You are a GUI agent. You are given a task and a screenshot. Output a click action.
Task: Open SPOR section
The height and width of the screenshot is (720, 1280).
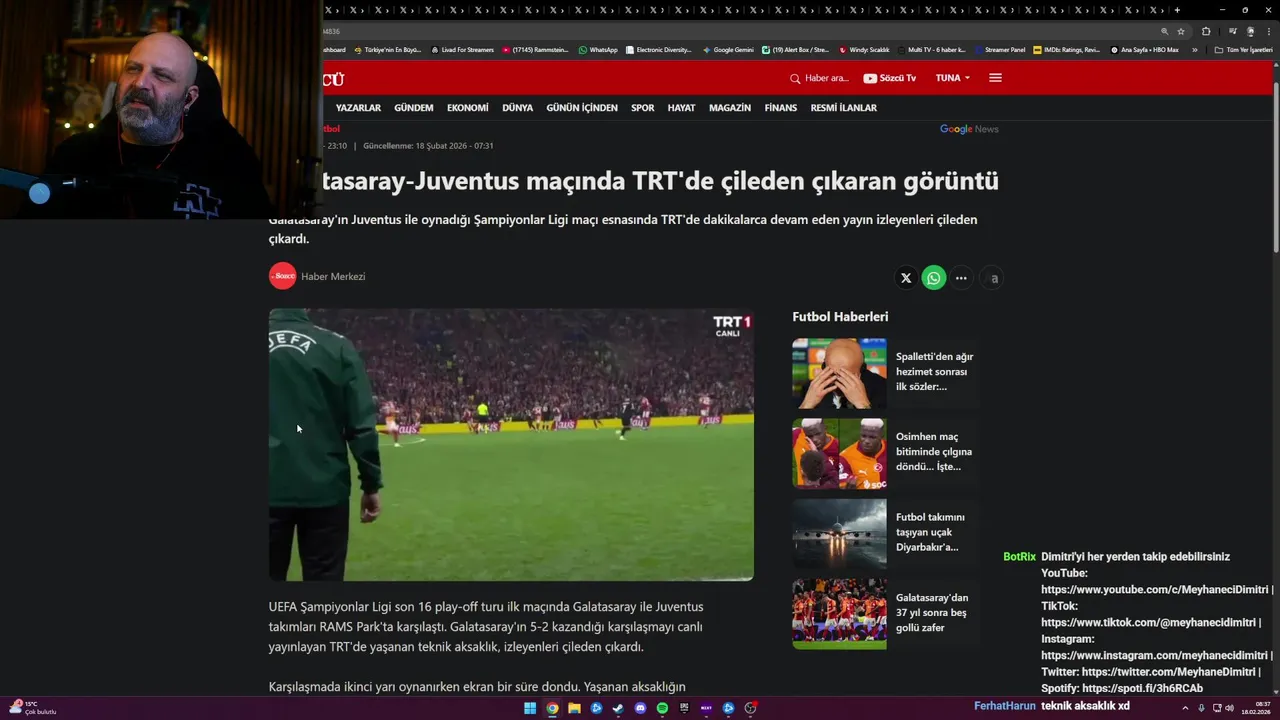[643, 108]
